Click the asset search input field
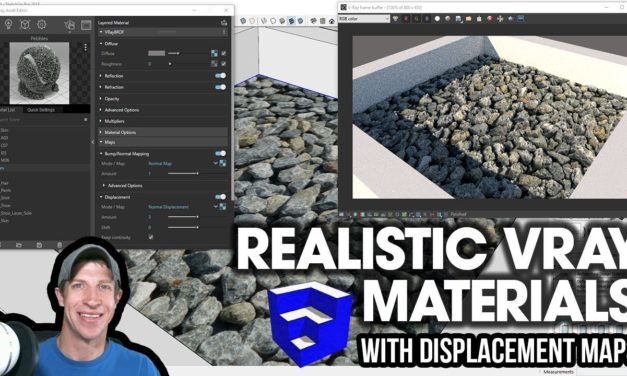This screenshot has width=627, height=376. pyautogui.click(x=41, y=120)
